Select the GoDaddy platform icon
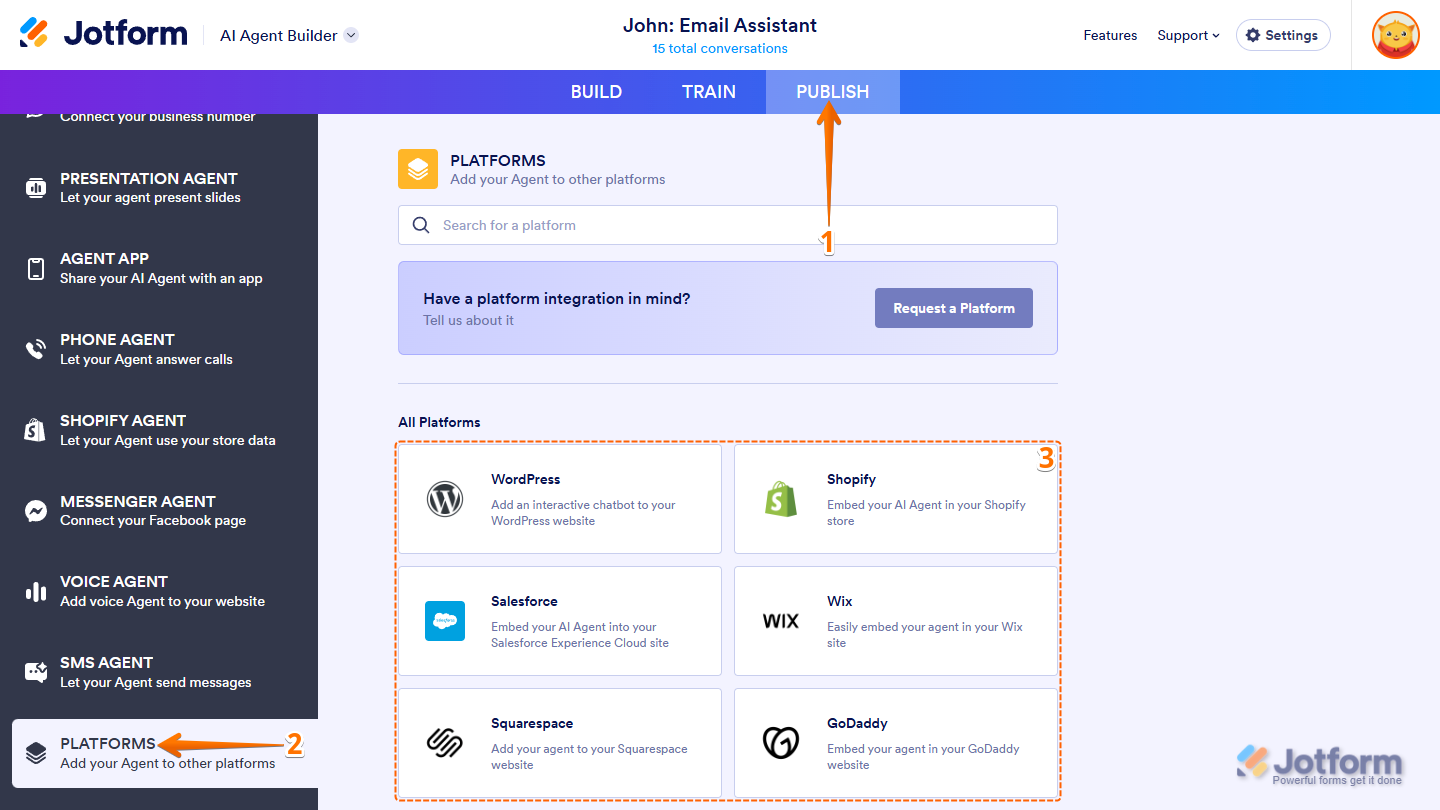 tap(781, 743)
